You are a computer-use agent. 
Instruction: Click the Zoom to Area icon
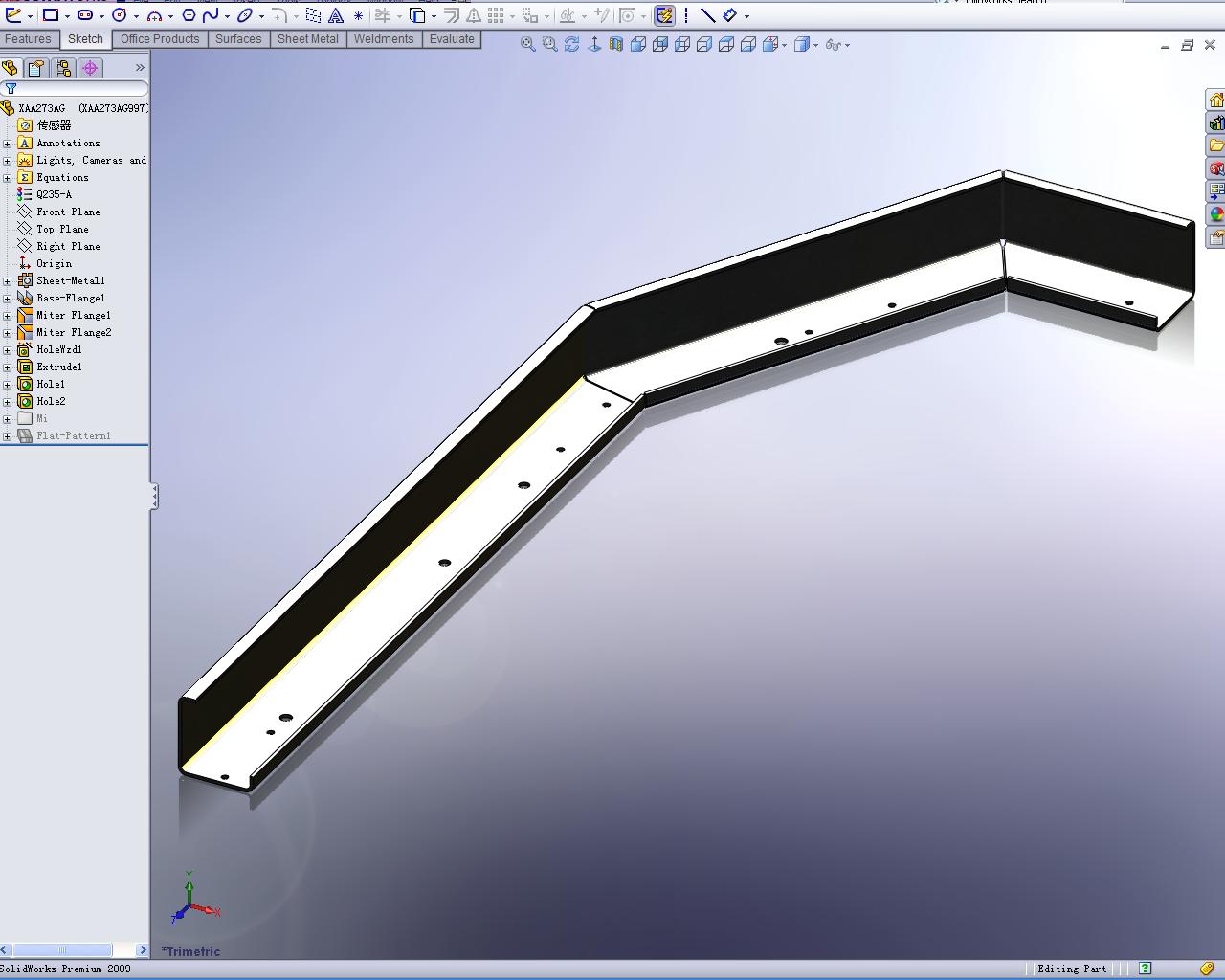click(x=550, y=44)
